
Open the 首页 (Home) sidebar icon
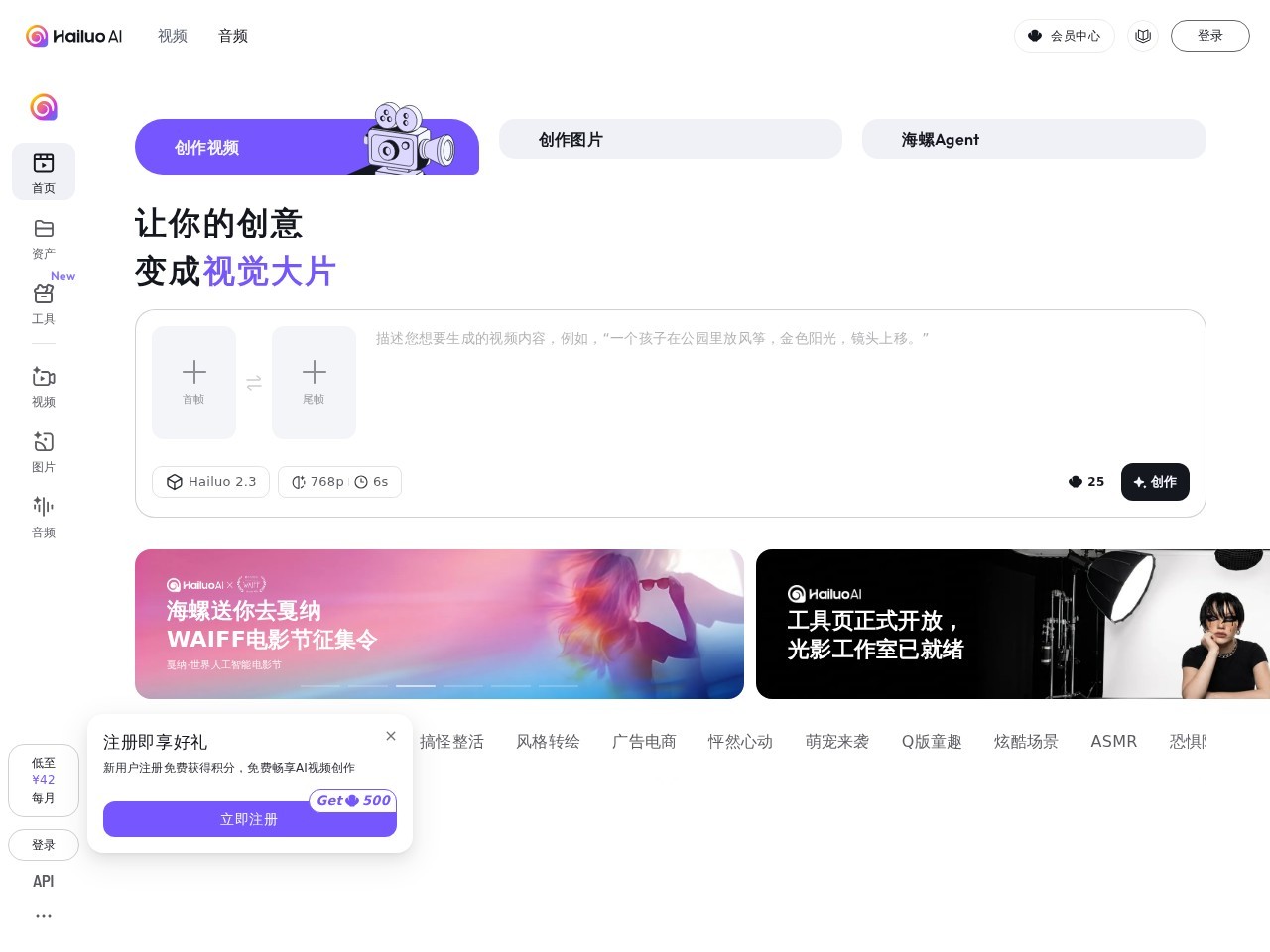[x=44, y=172]
